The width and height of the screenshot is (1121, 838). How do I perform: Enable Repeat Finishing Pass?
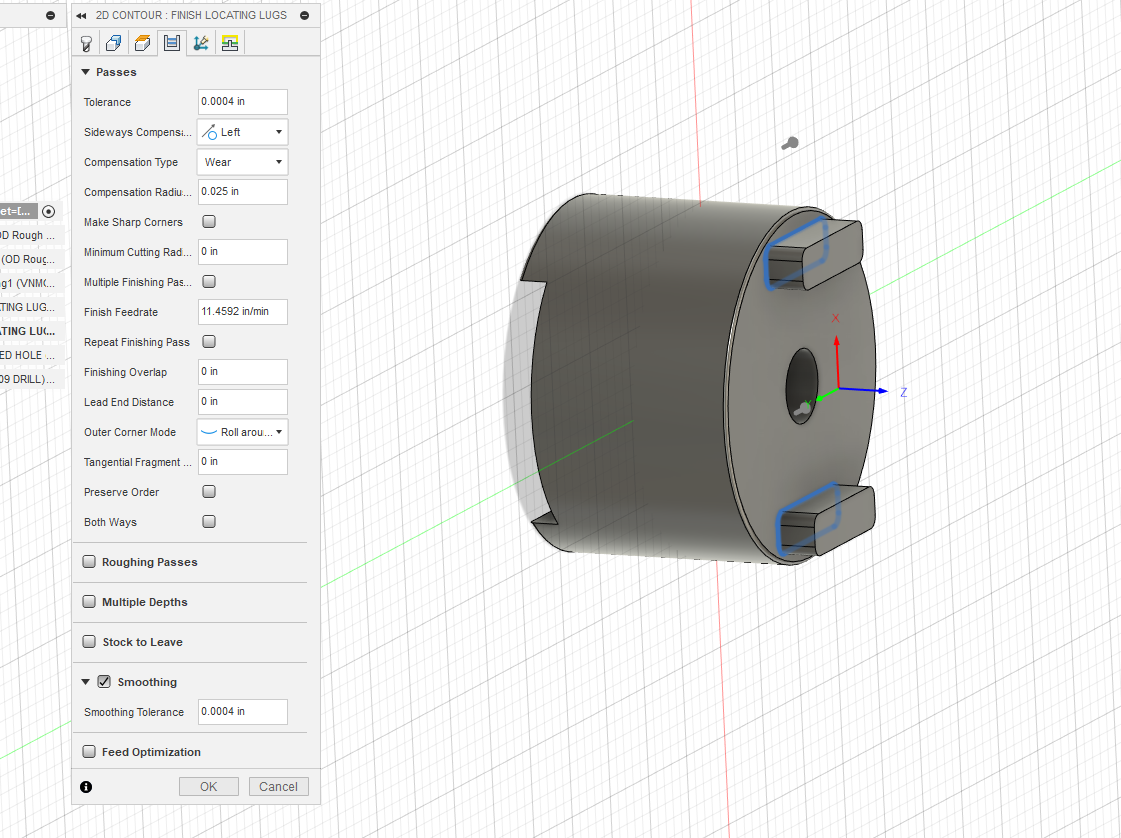point(209,341)
